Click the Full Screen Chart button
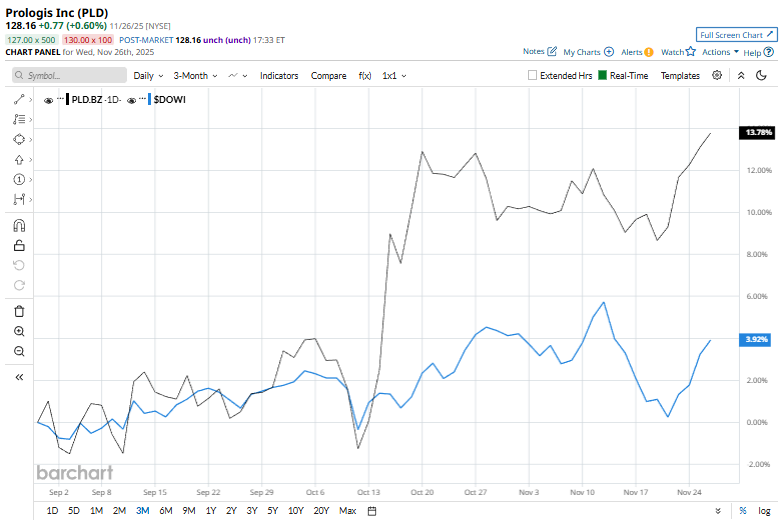Viewport: 782px width, 522px height. tap(736, 35)
